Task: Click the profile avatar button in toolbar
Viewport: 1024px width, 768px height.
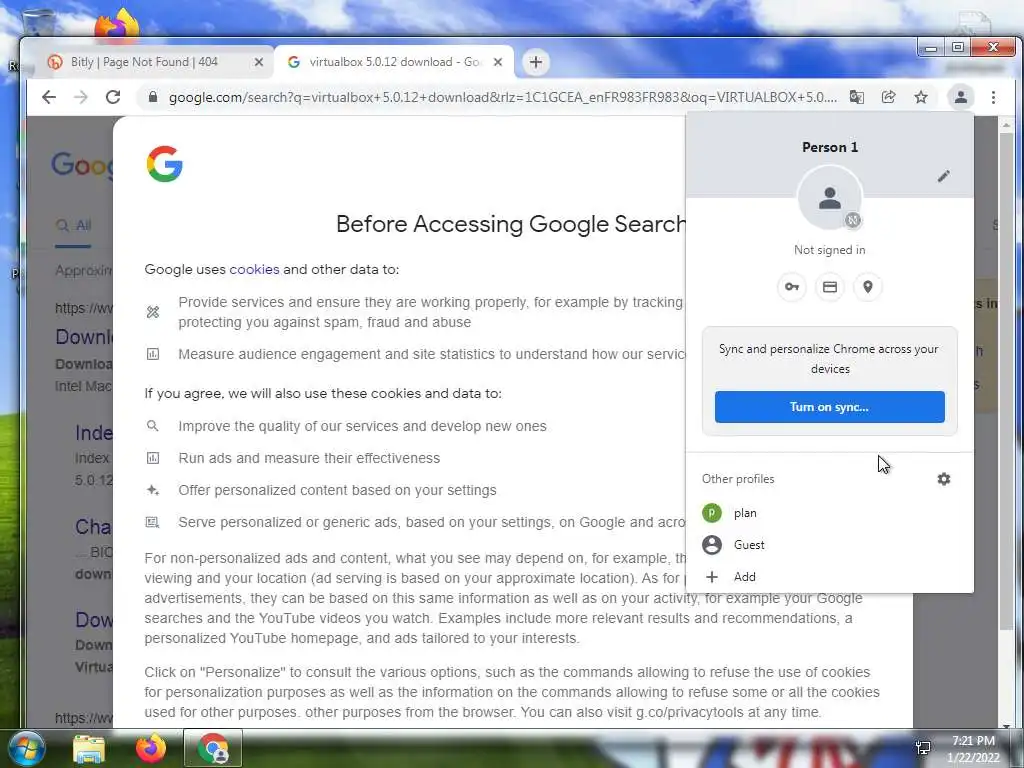Action: (961, 97)
